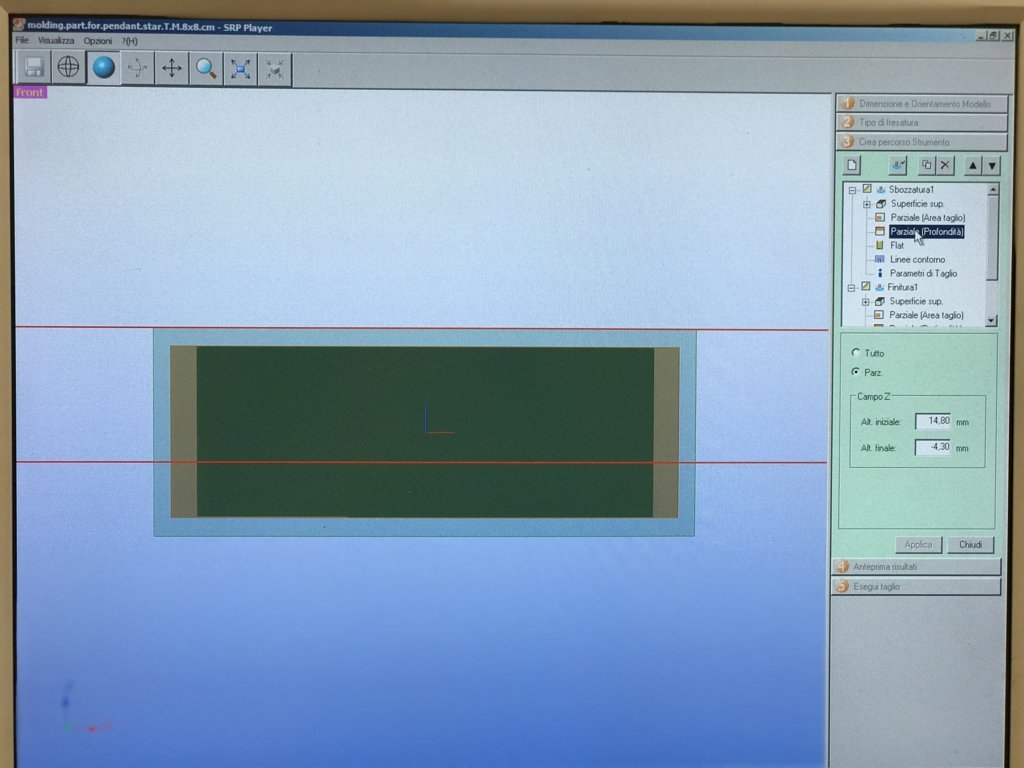The height and width of the screenshot is (768, 1024).
Task: Click the Applica button
Action: click(918, 544)
